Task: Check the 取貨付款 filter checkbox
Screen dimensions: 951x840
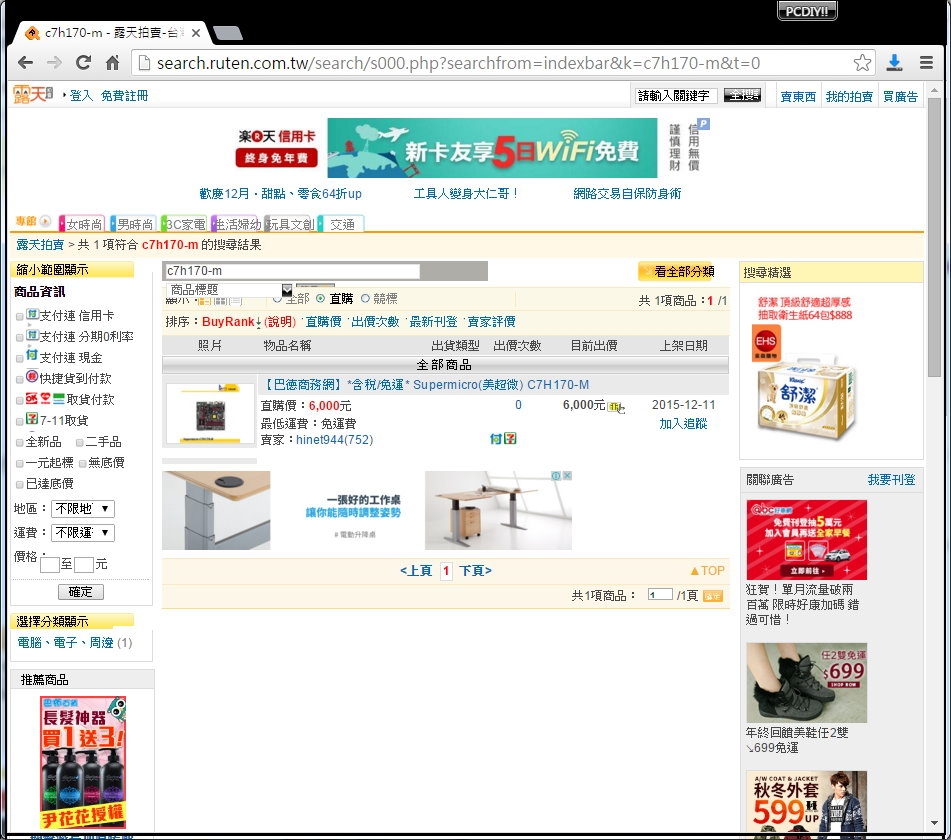Action: [x=19, y=400]
